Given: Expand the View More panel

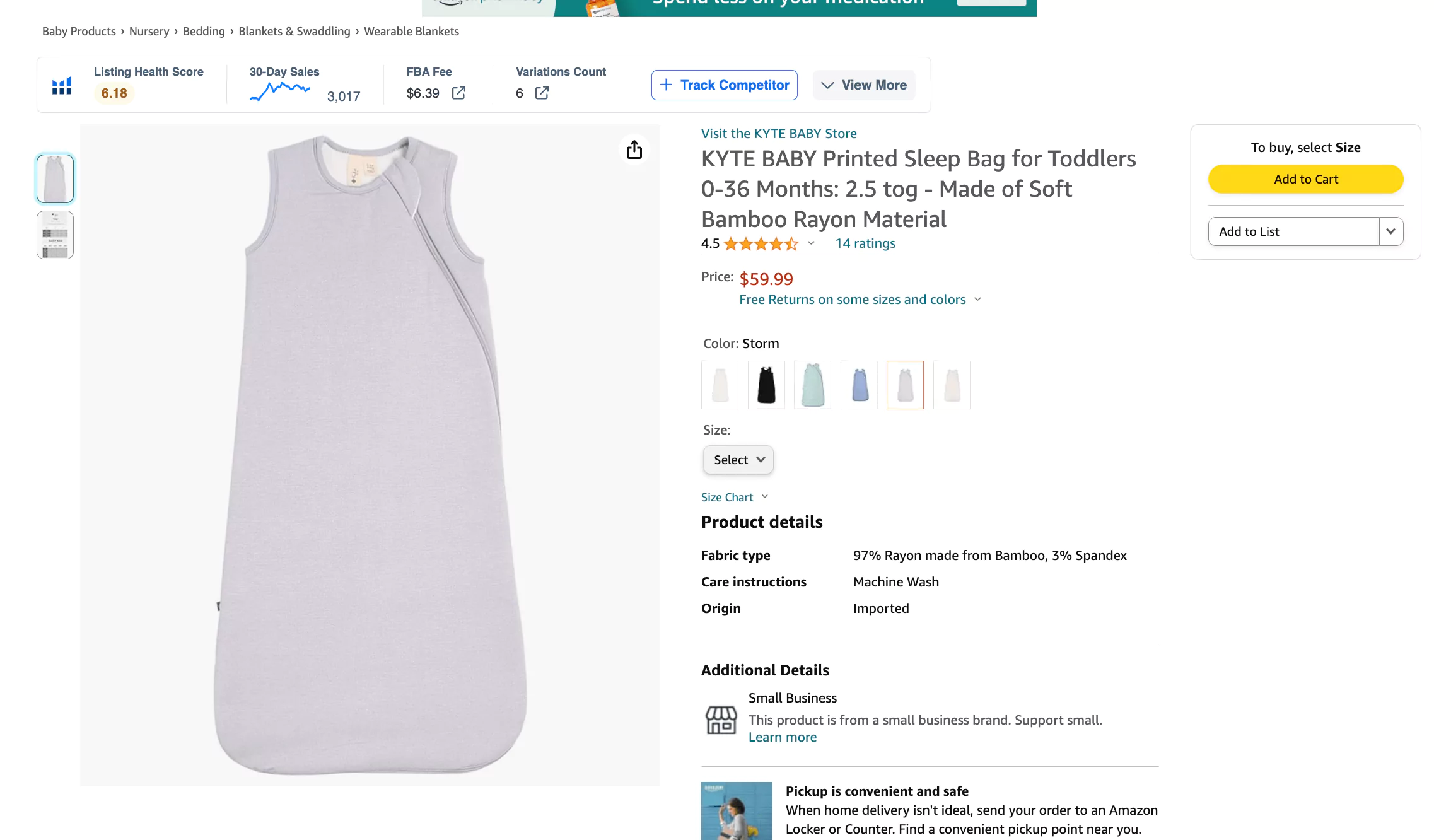Looking at the screenshot, I should click(864, 85).
